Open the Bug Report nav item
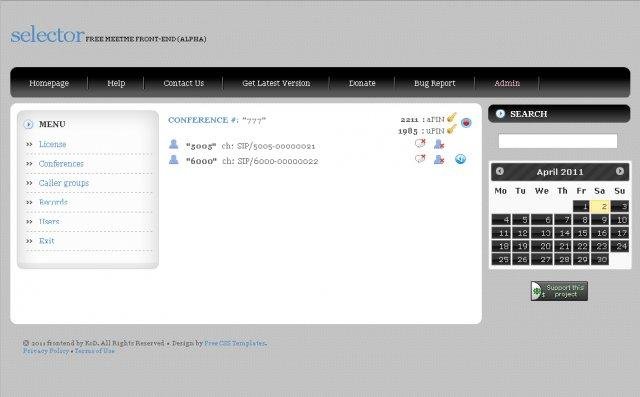The width and height of the screenshot is (640, 397). point(435,83)
